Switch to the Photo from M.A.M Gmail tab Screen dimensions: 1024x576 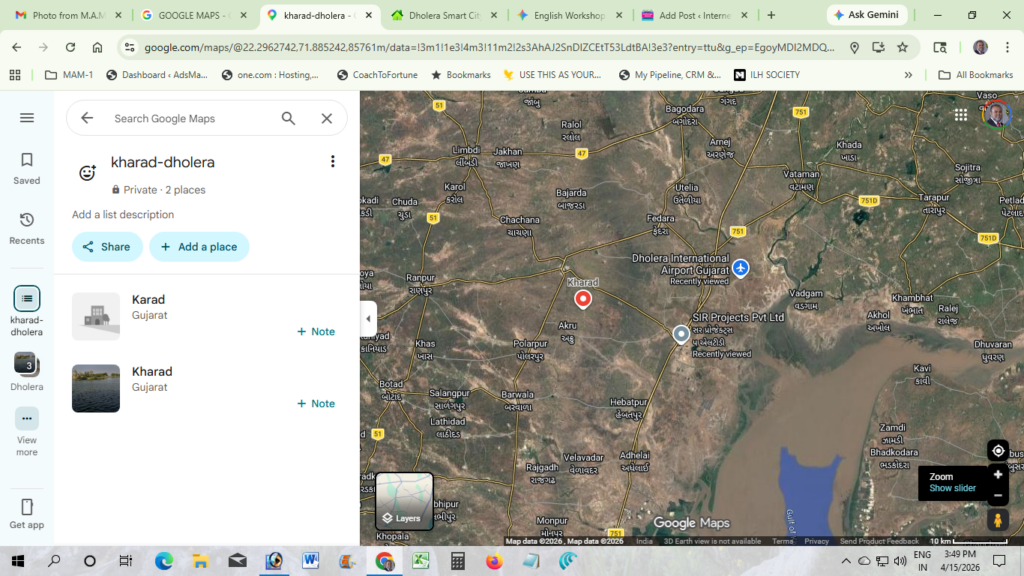(x=68, y=15)
